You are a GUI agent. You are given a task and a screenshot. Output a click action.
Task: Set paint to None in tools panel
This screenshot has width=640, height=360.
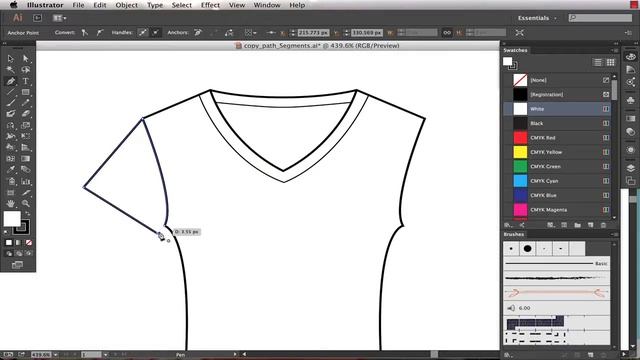pyautogui.click(x=29, y=242)
